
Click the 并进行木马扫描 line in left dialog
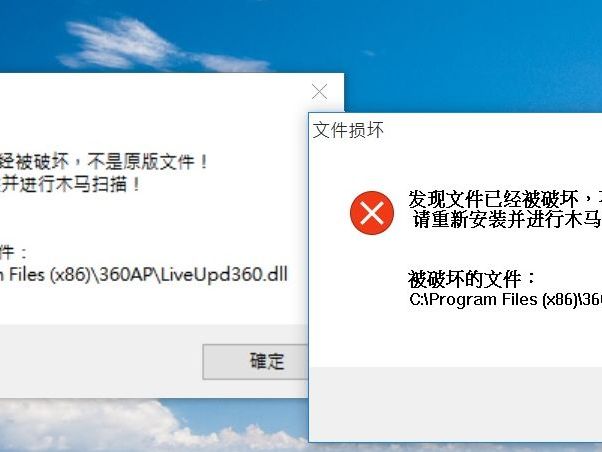70,184
